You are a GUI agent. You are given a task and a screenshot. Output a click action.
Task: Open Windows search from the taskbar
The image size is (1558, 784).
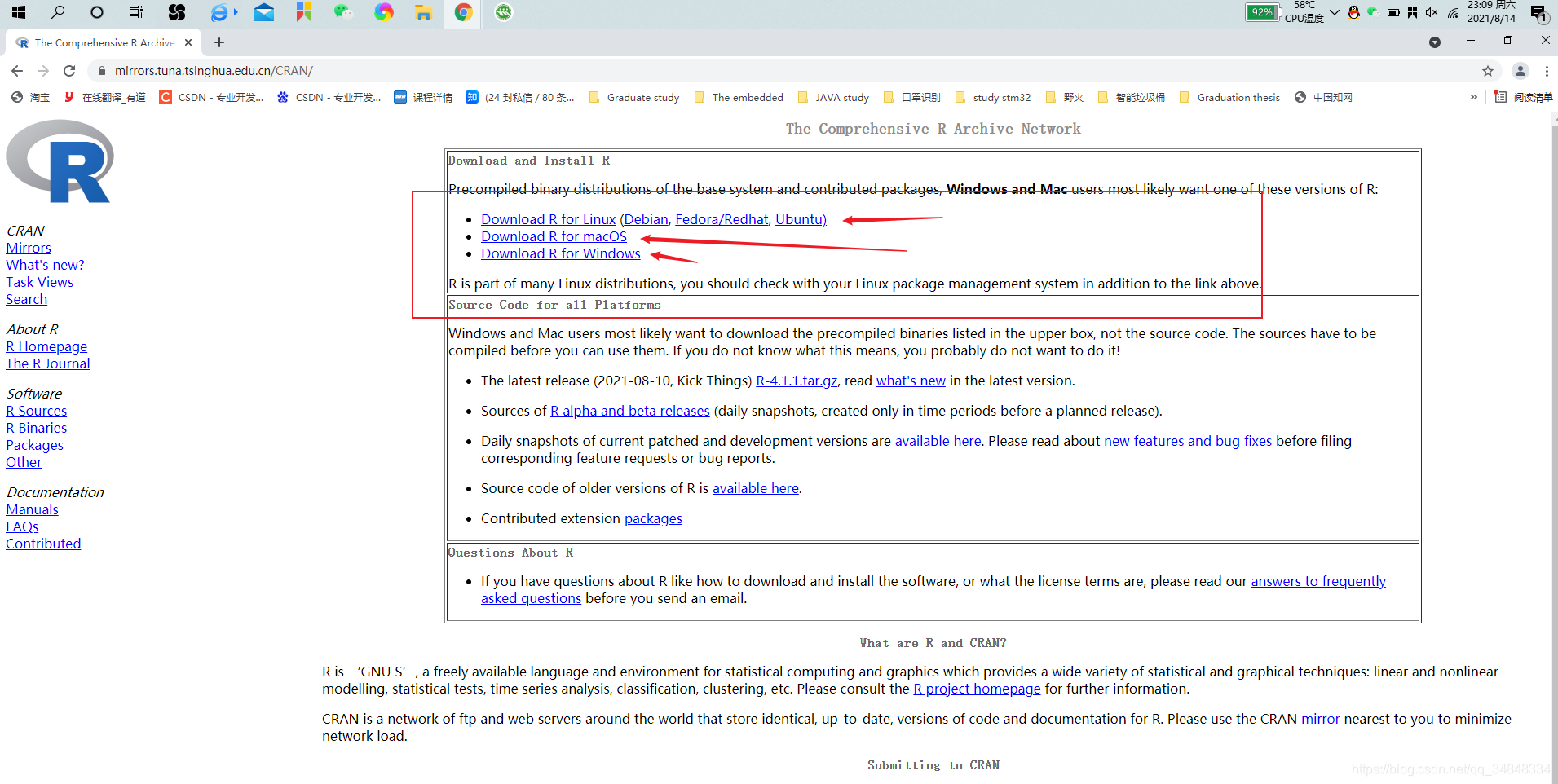(58, 12)
